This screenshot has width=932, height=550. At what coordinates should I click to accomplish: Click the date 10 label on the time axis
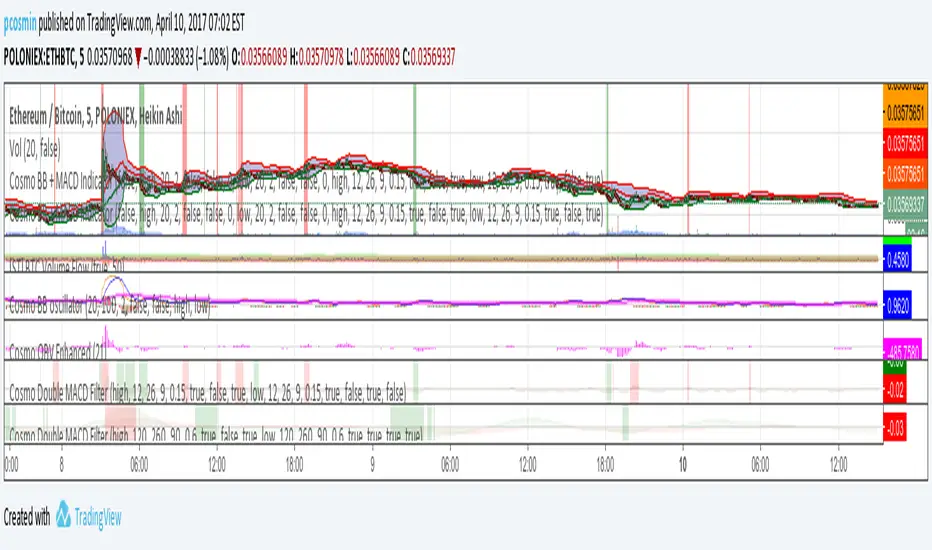point(683,464)
